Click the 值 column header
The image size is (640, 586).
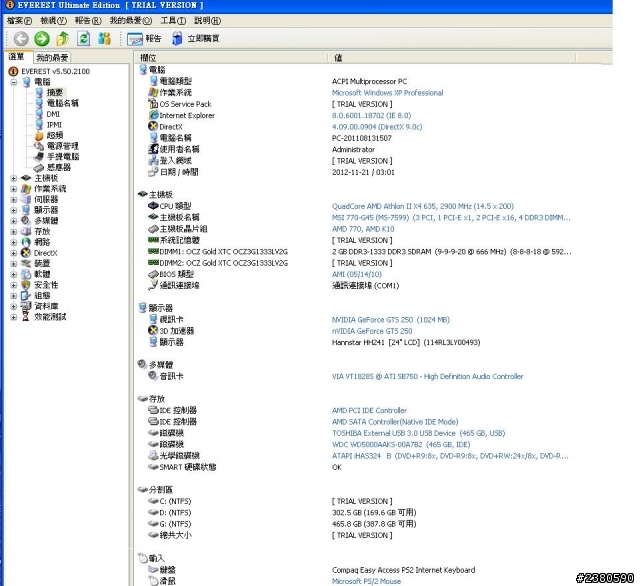tap(452, 58)
